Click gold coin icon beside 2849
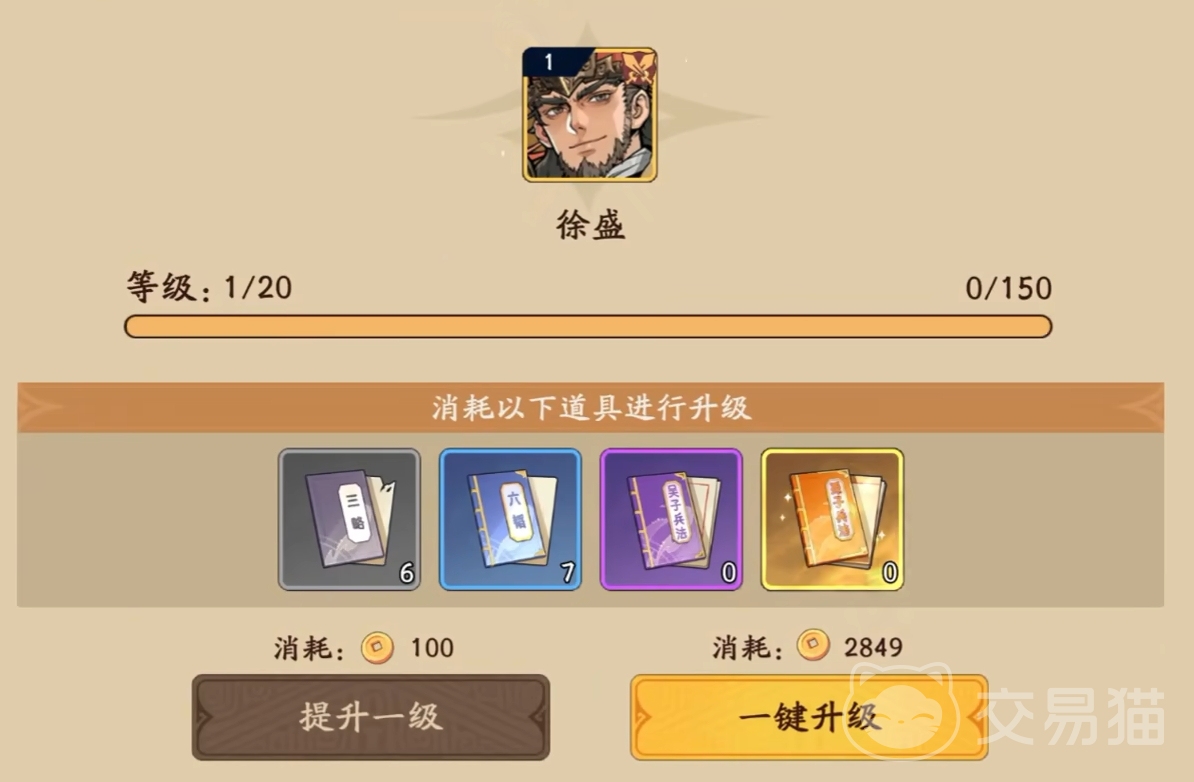 [813, 646]
